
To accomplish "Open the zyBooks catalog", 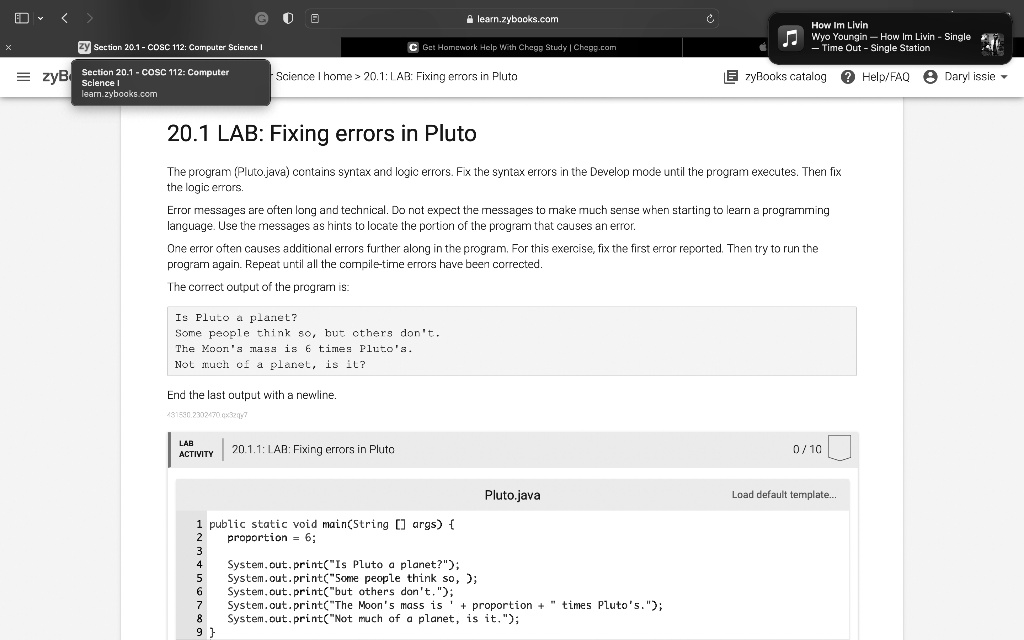I will (775, 77).
